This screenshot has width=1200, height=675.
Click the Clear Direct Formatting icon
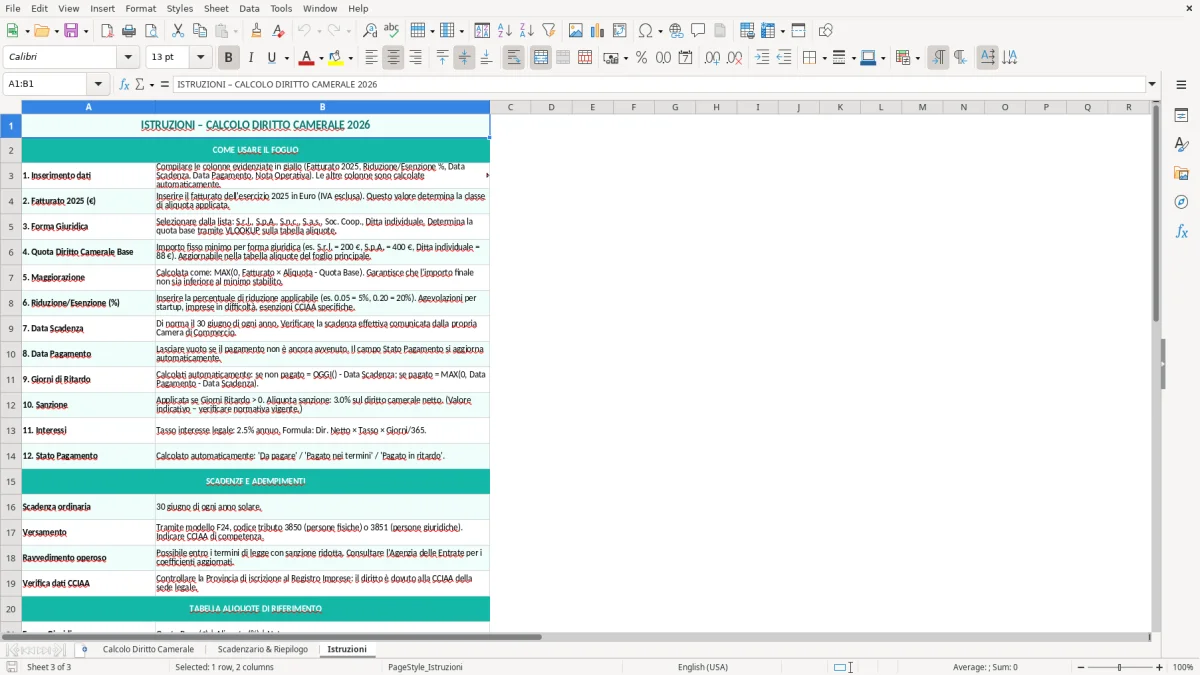tap(278, 31)
